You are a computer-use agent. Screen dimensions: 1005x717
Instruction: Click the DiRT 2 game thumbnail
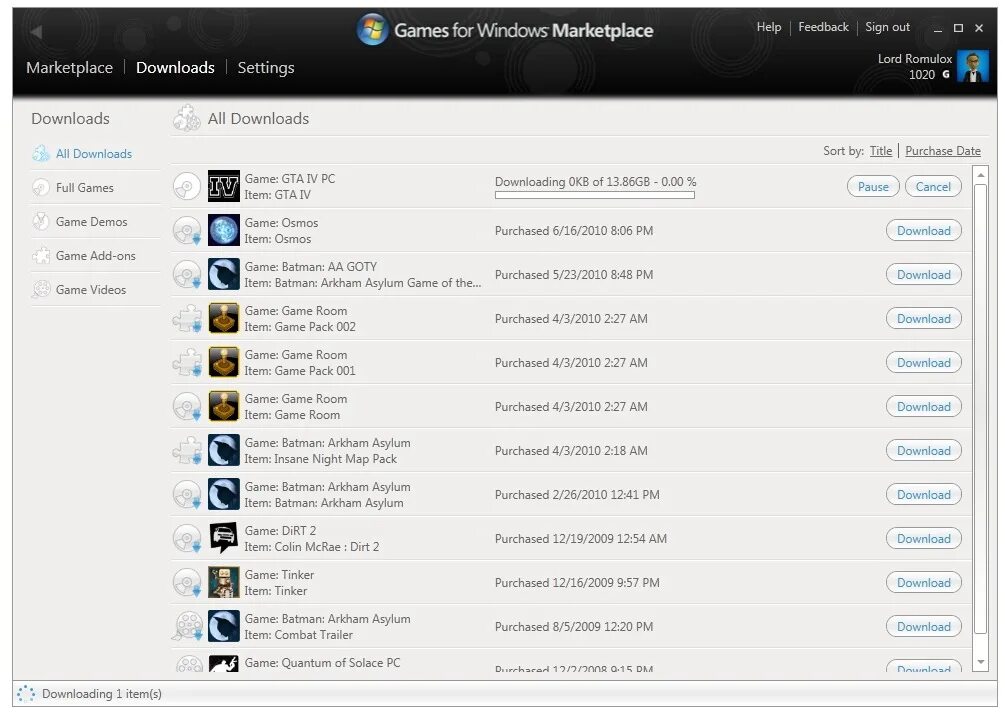click(224, 538)
